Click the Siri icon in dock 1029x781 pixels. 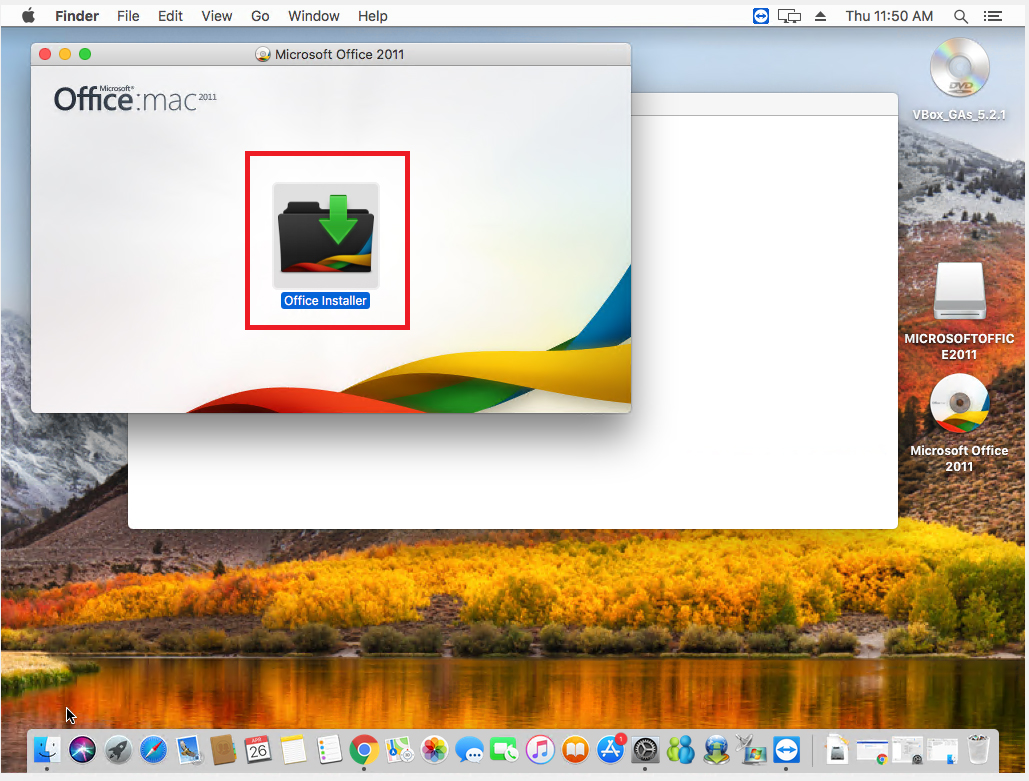[82, 748]
